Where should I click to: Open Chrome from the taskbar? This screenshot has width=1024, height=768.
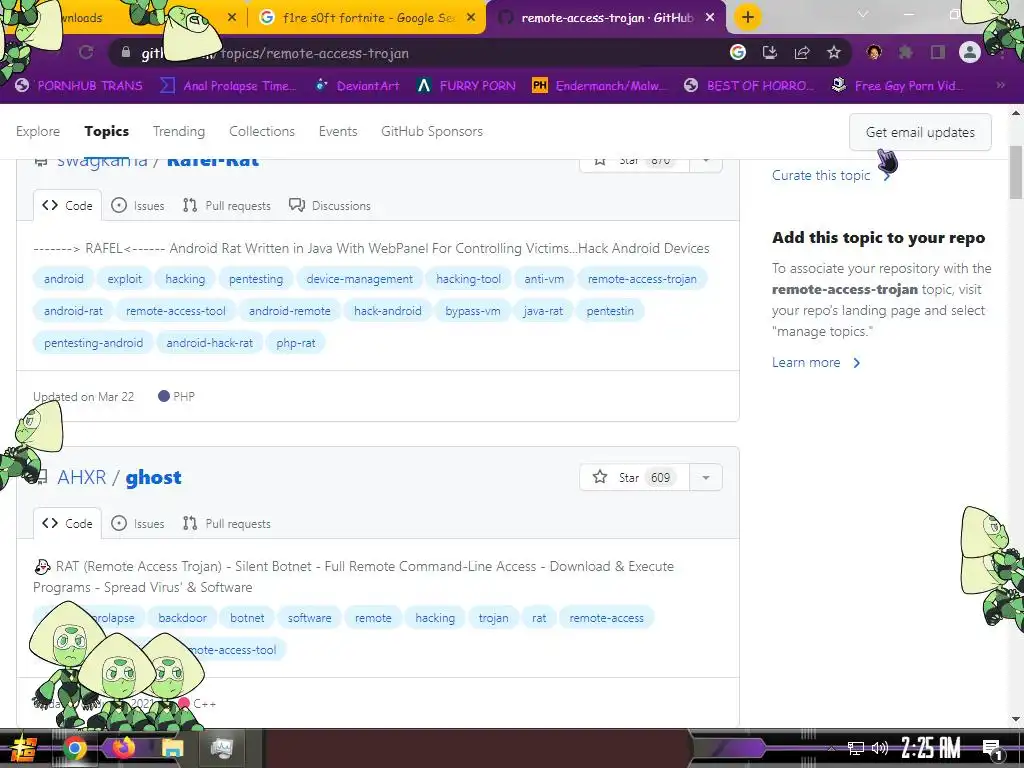coord(74,748)
